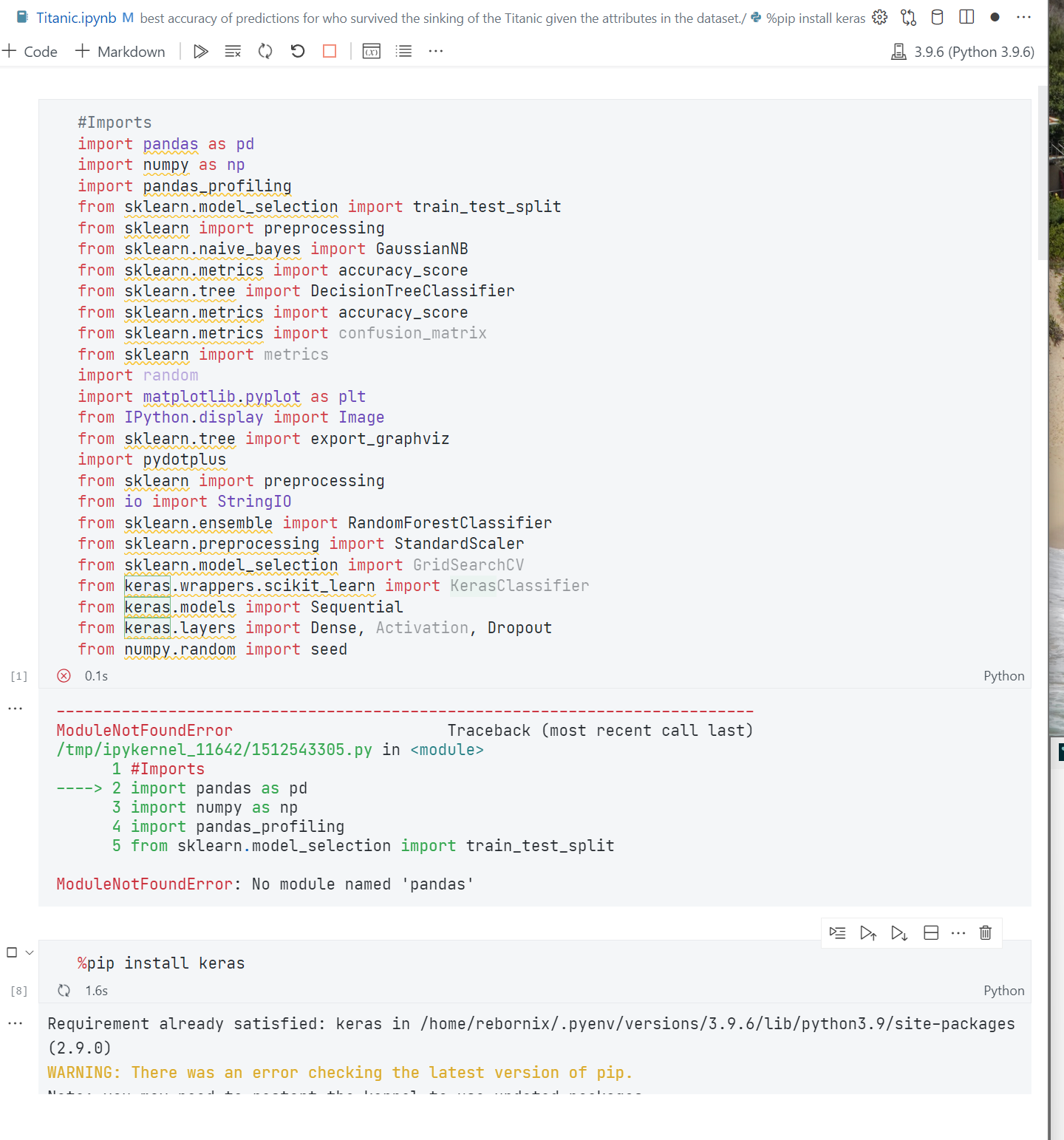Clear outputs of all cells
This screenshot has width=1064, height=1140.
233,51
